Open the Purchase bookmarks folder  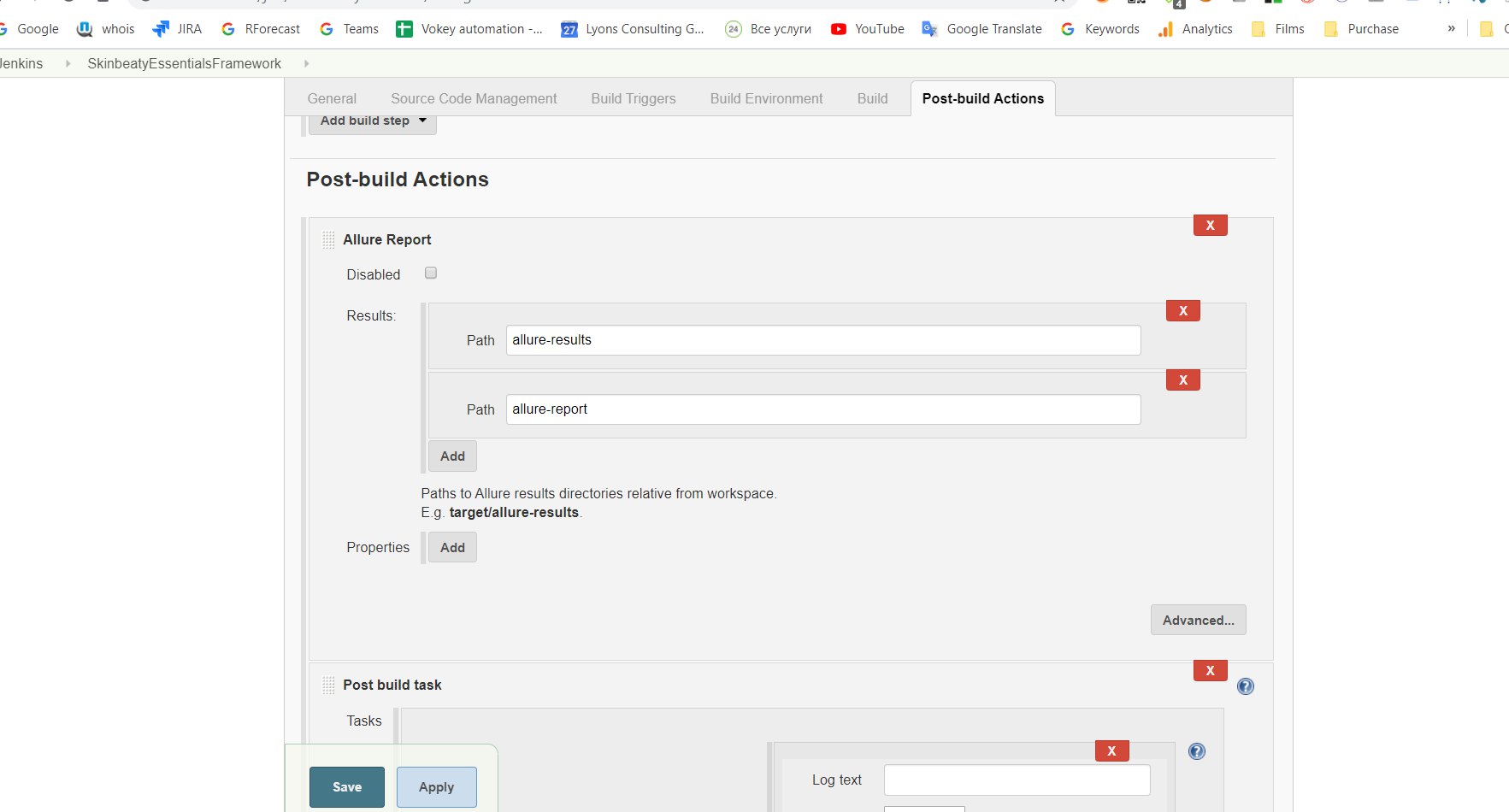(x=1361, y=29)
